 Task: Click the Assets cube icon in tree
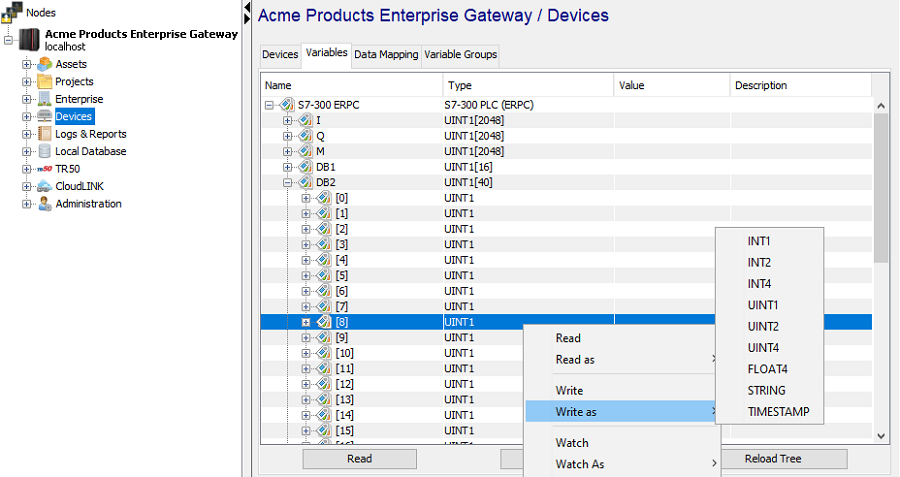(x=45, y=64)
